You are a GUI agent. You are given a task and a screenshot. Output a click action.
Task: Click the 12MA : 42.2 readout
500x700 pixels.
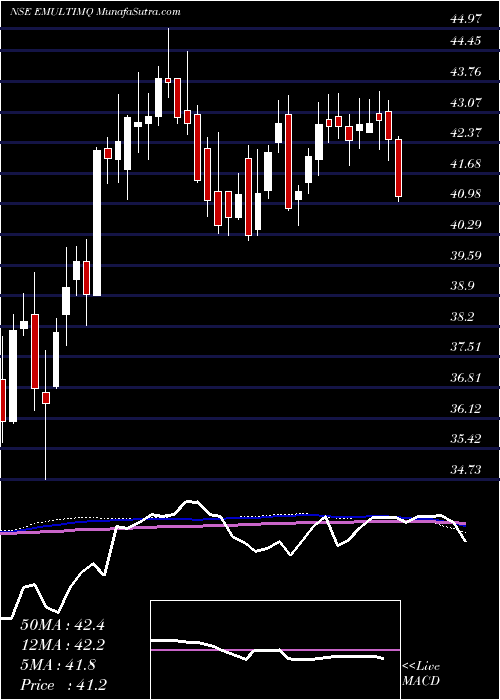pos(62,645)
